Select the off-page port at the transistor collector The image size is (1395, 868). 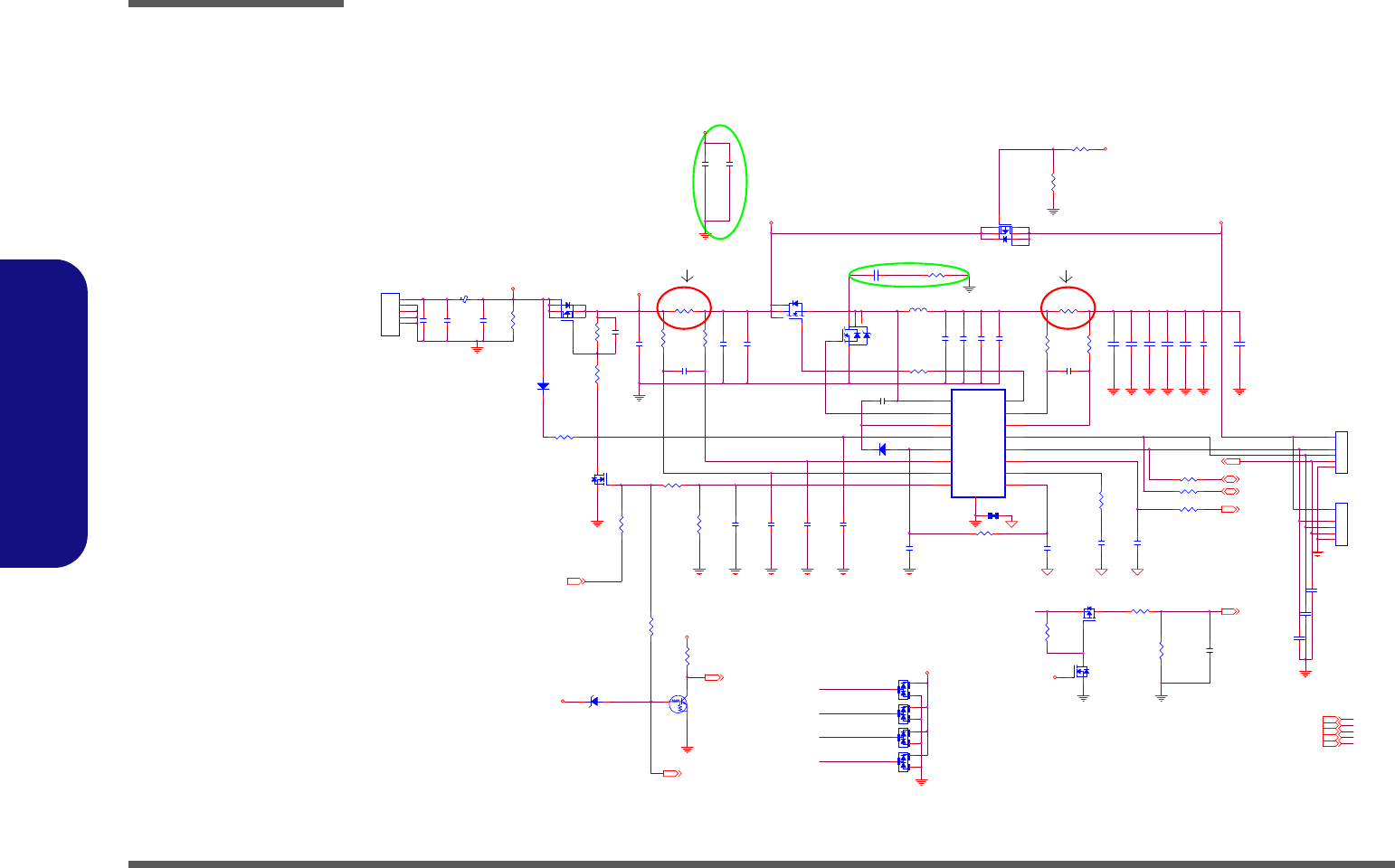[714, 676]
